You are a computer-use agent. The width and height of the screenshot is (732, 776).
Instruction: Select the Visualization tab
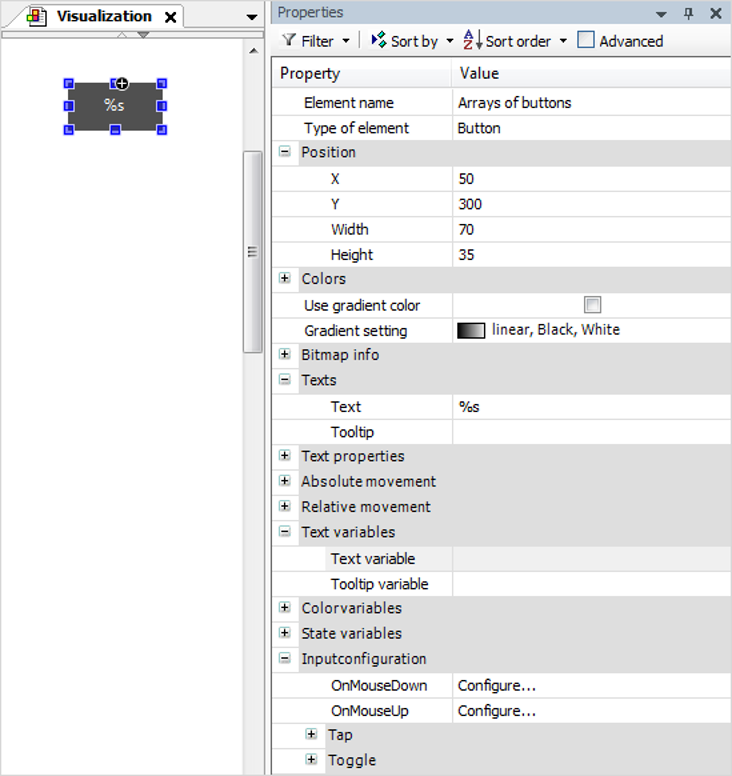pos(103,17)
